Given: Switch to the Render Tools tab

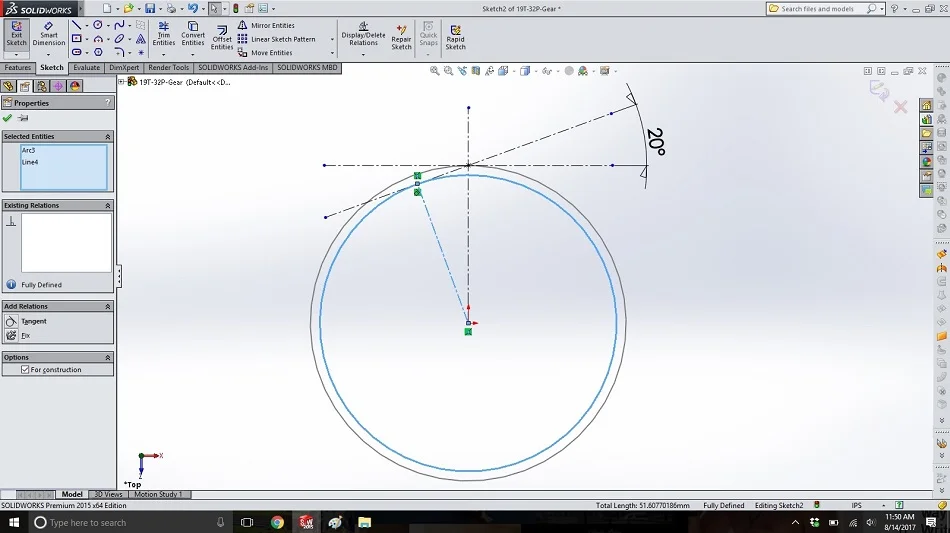Looking at the screenshot, I should (168, 68).
